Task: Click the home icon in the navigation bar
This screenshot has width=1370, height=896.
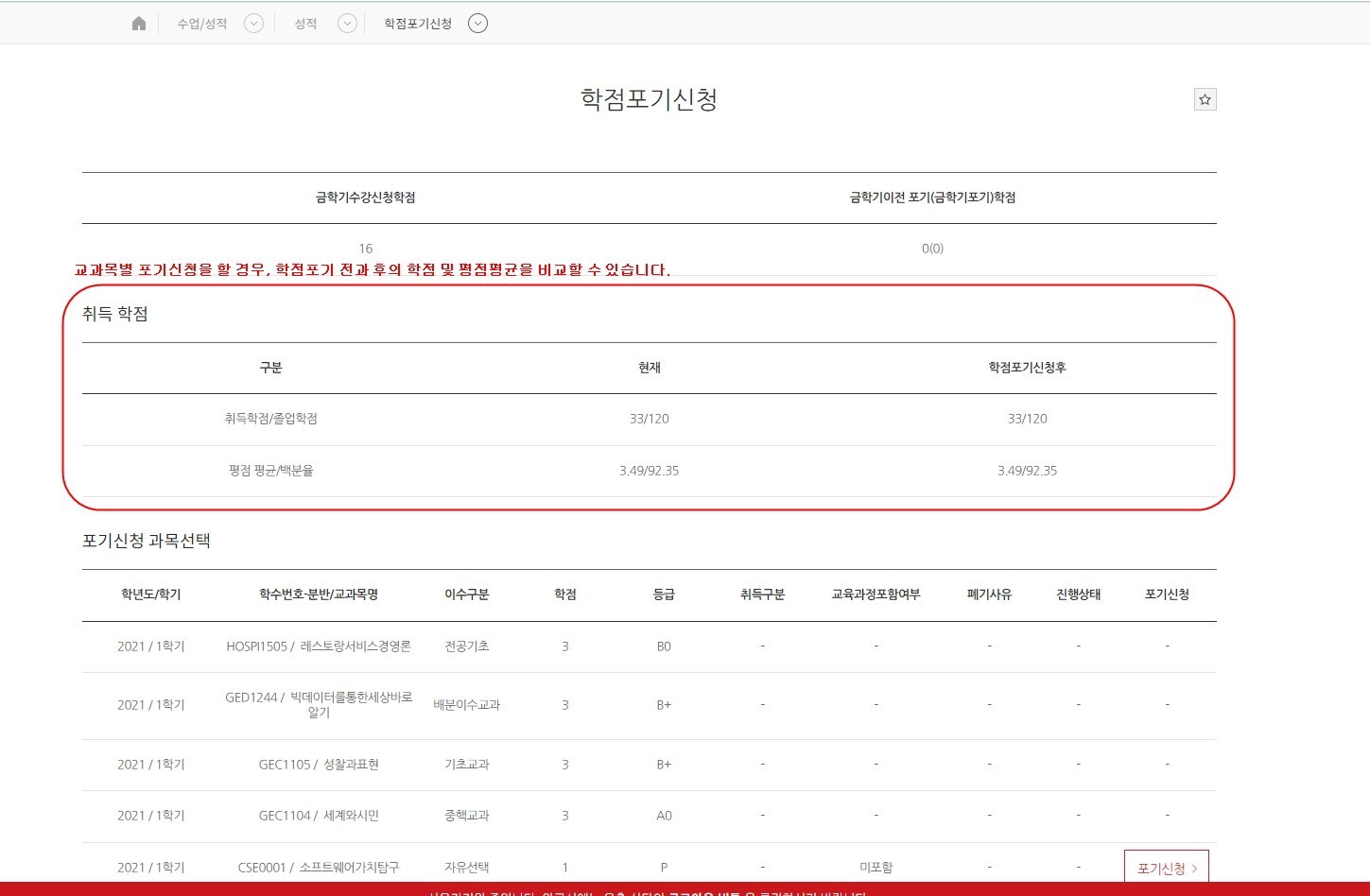Action: click(x=138, y=23)
